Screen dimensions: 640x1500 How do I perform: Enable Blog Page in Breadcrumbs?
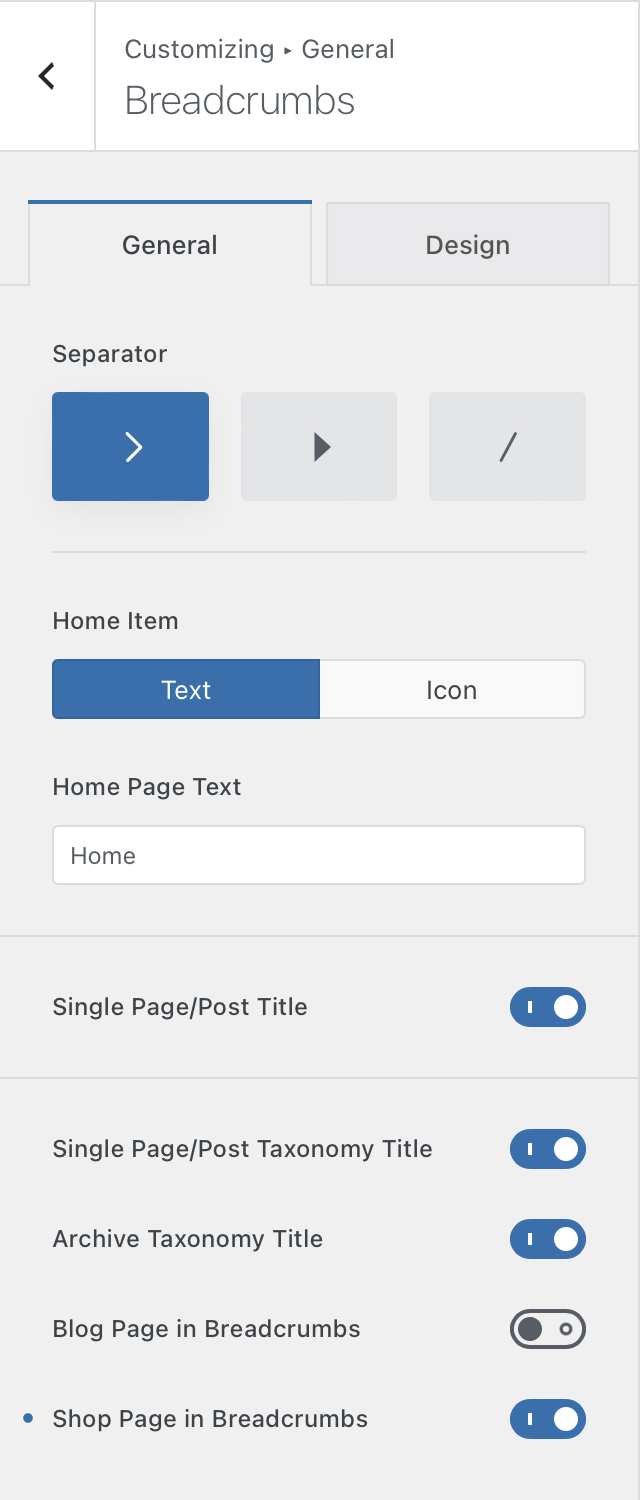click(547, 1329)
